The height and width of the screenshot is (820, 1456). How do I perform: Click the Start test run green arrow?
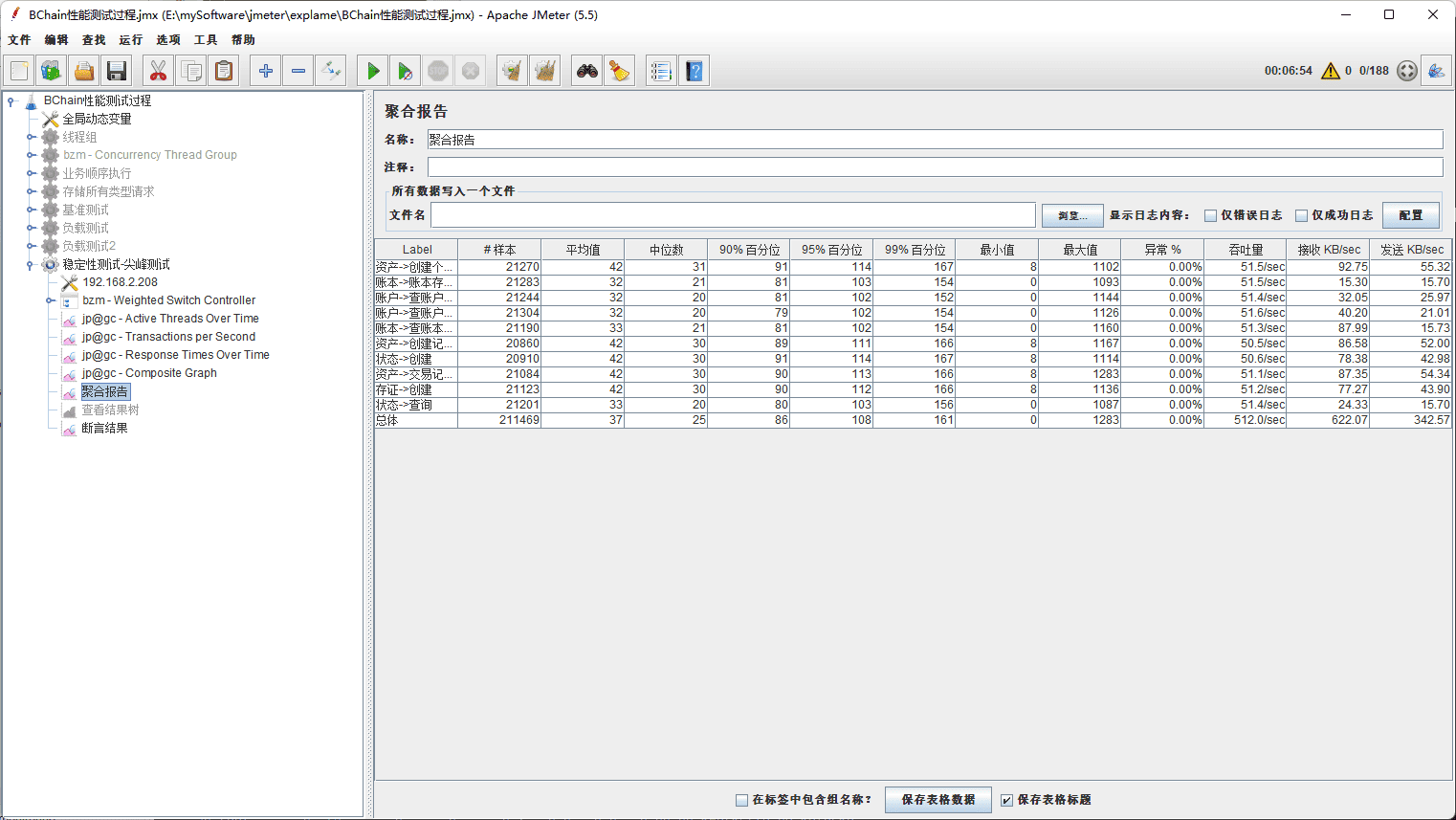pyautogui.click(x=373, y=71)
